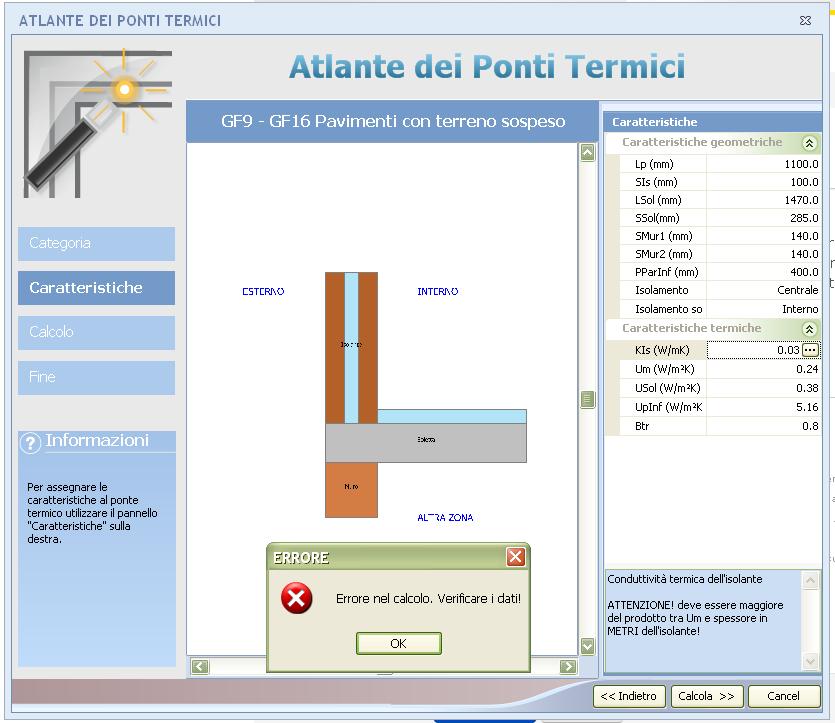Open the Fine step
835x723 pixels.
[x=96, y=377]
